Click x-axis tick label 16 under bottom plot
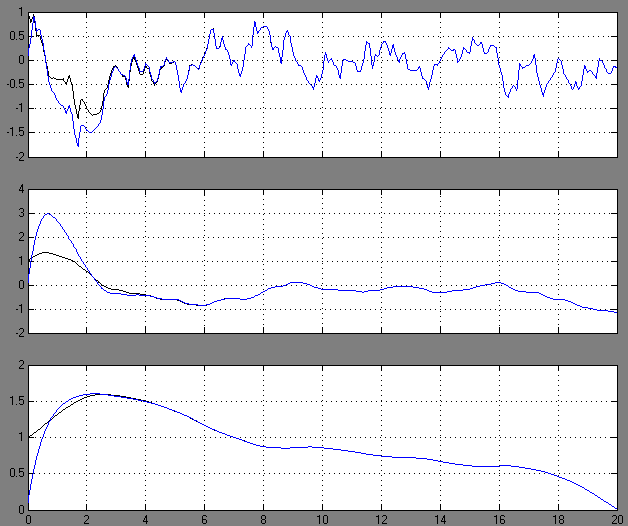Viewport: 628px width, 526px height. (x=499, y=520)
